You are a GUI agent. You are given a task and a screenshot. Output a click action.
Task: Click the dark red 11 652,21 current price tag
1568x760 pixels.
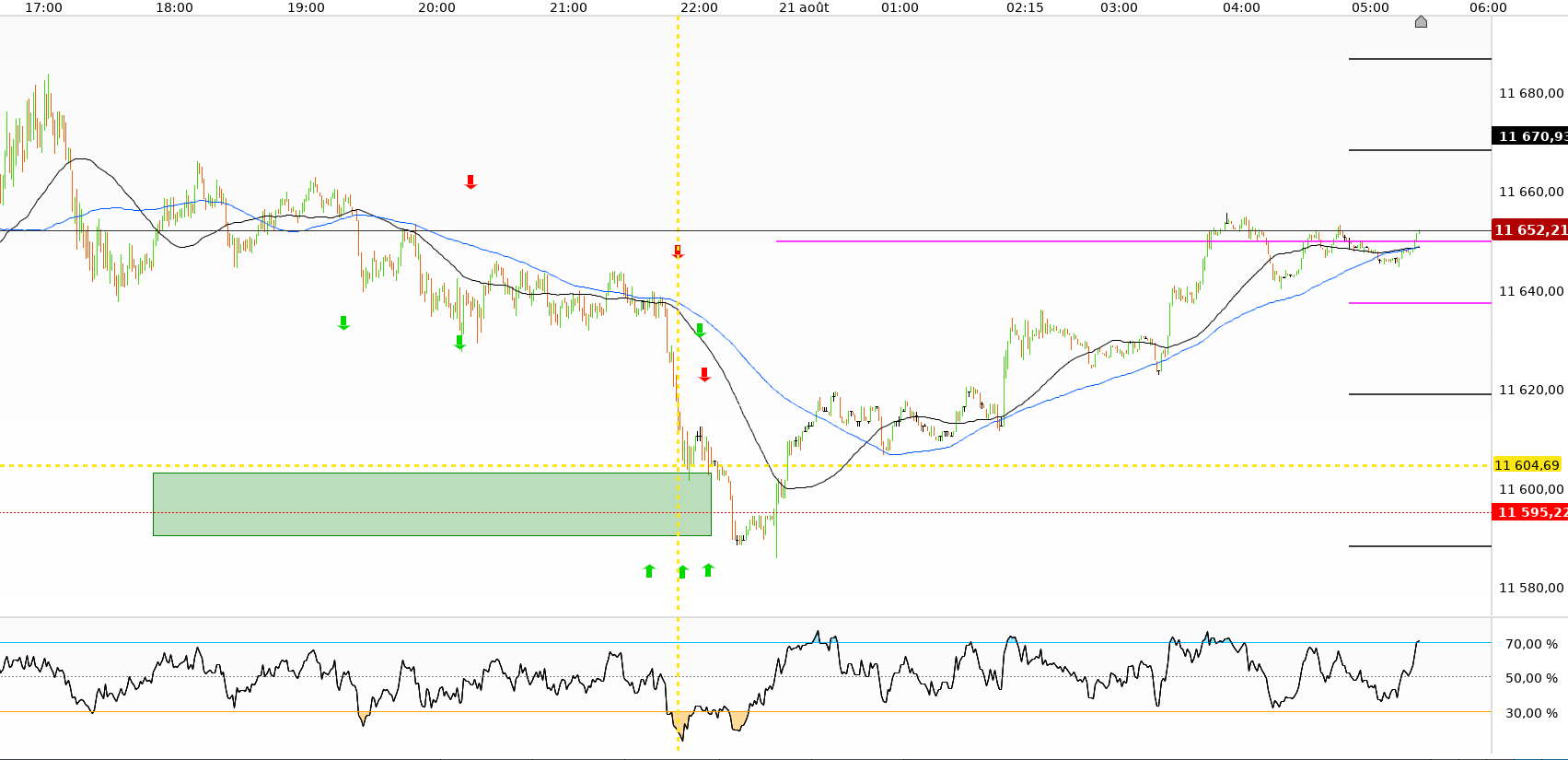point(1529,229)
